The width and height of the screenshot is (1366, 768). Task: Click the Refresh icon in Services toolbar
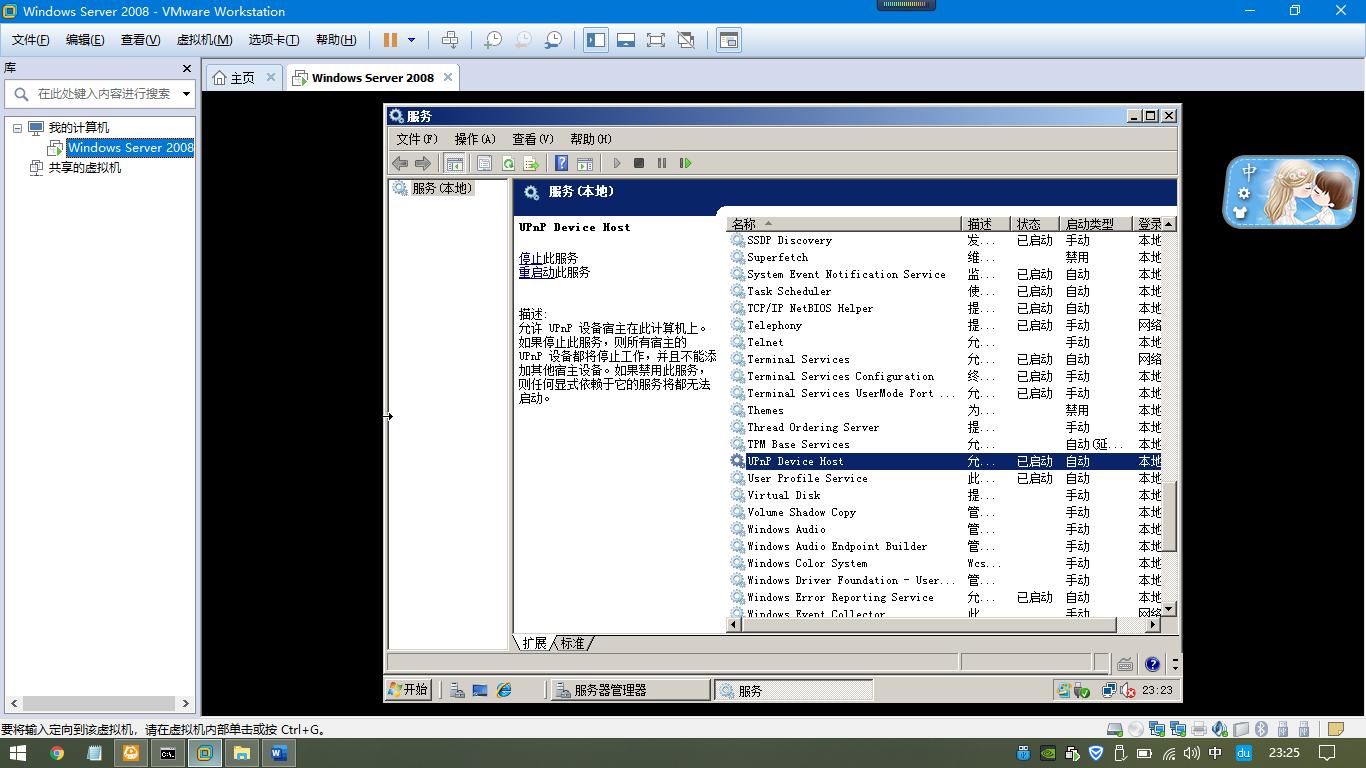tap(508, 163)
